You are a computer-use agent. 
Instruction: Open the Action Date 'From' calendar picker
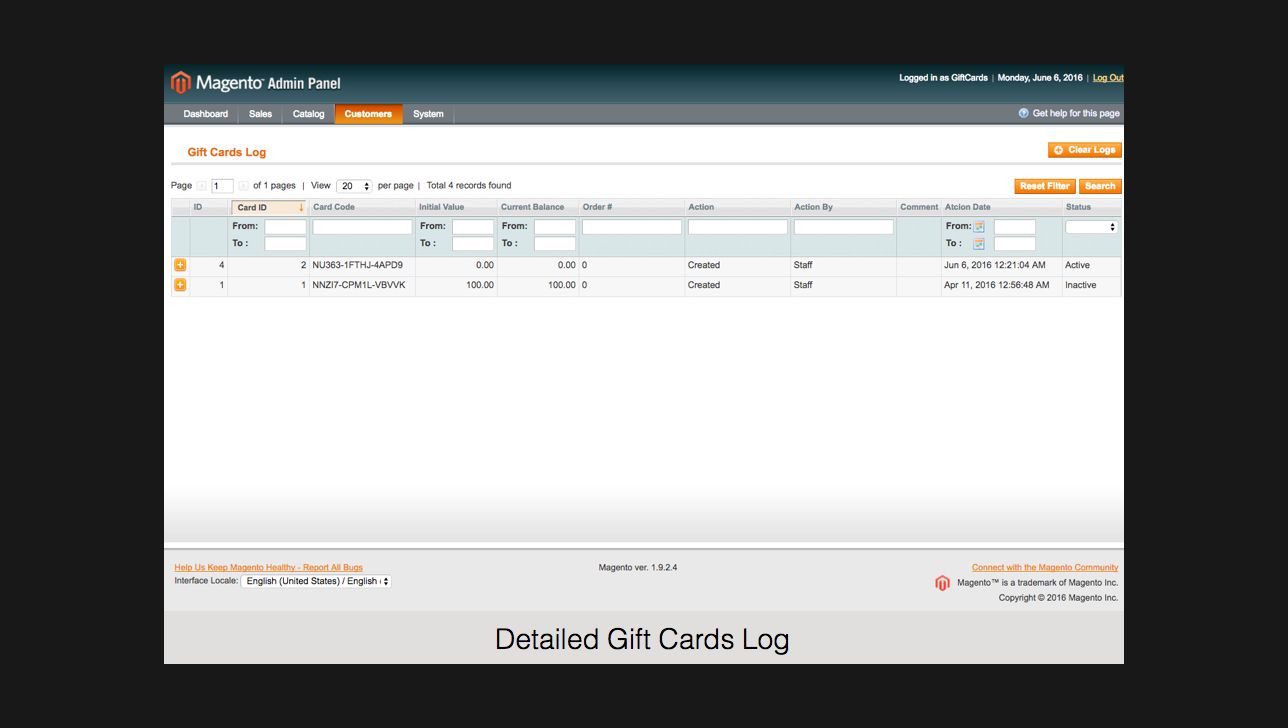(x=979, y=227)
